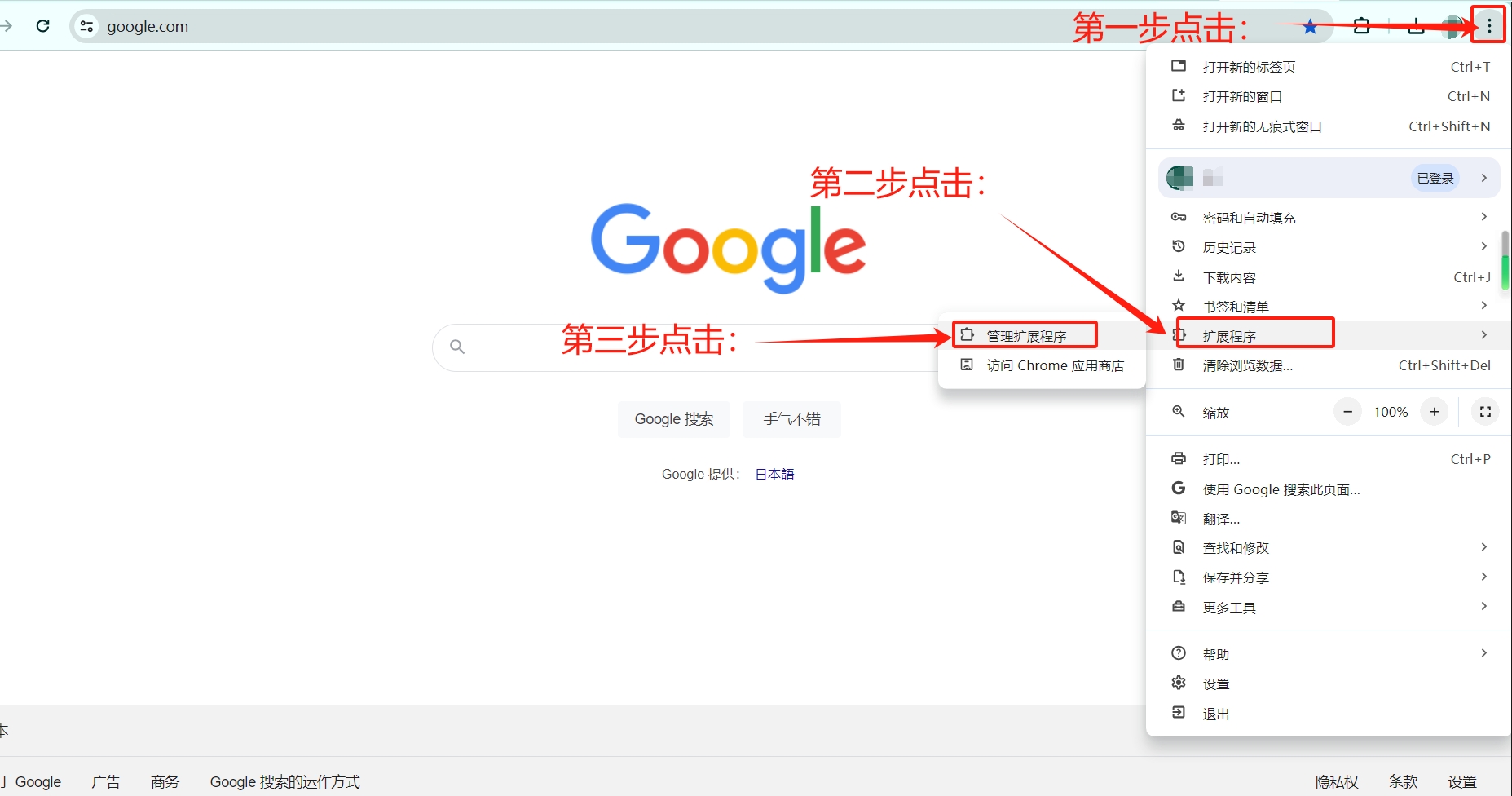The width and height of the screenshot is (1512, 796).
Task: Open the 商务 footer link
Action: (165, 781)
